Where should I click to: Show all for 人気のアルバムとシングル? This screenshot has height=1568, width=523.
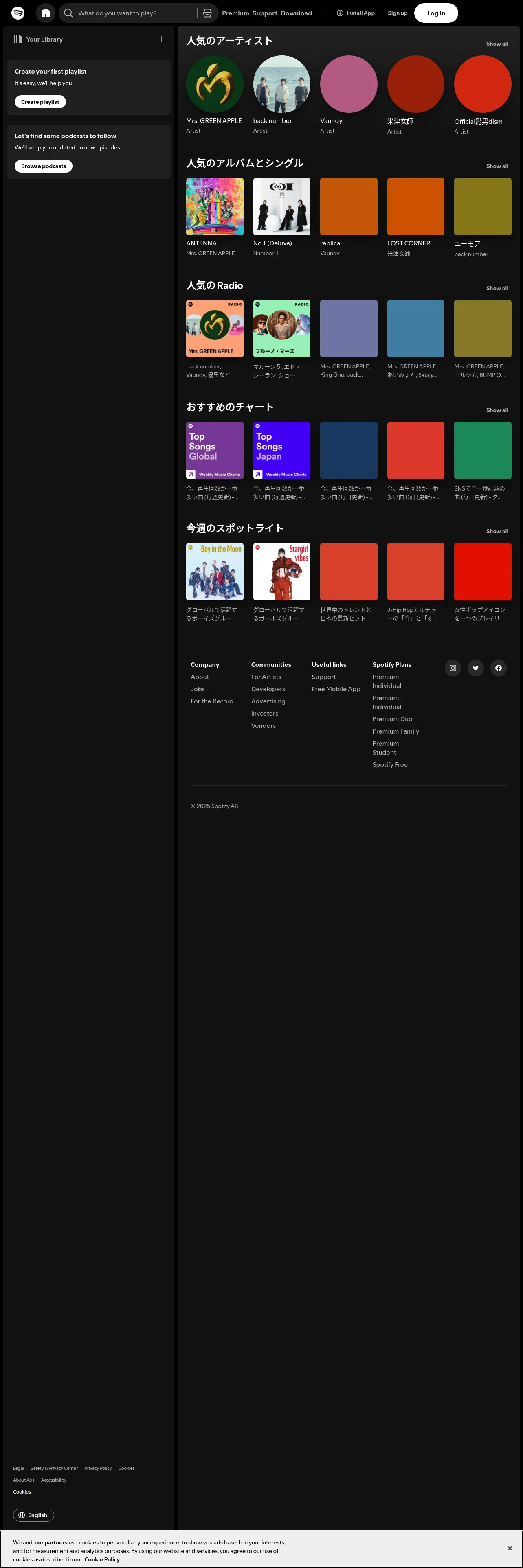pyautogui.click(x=497, y=166)
